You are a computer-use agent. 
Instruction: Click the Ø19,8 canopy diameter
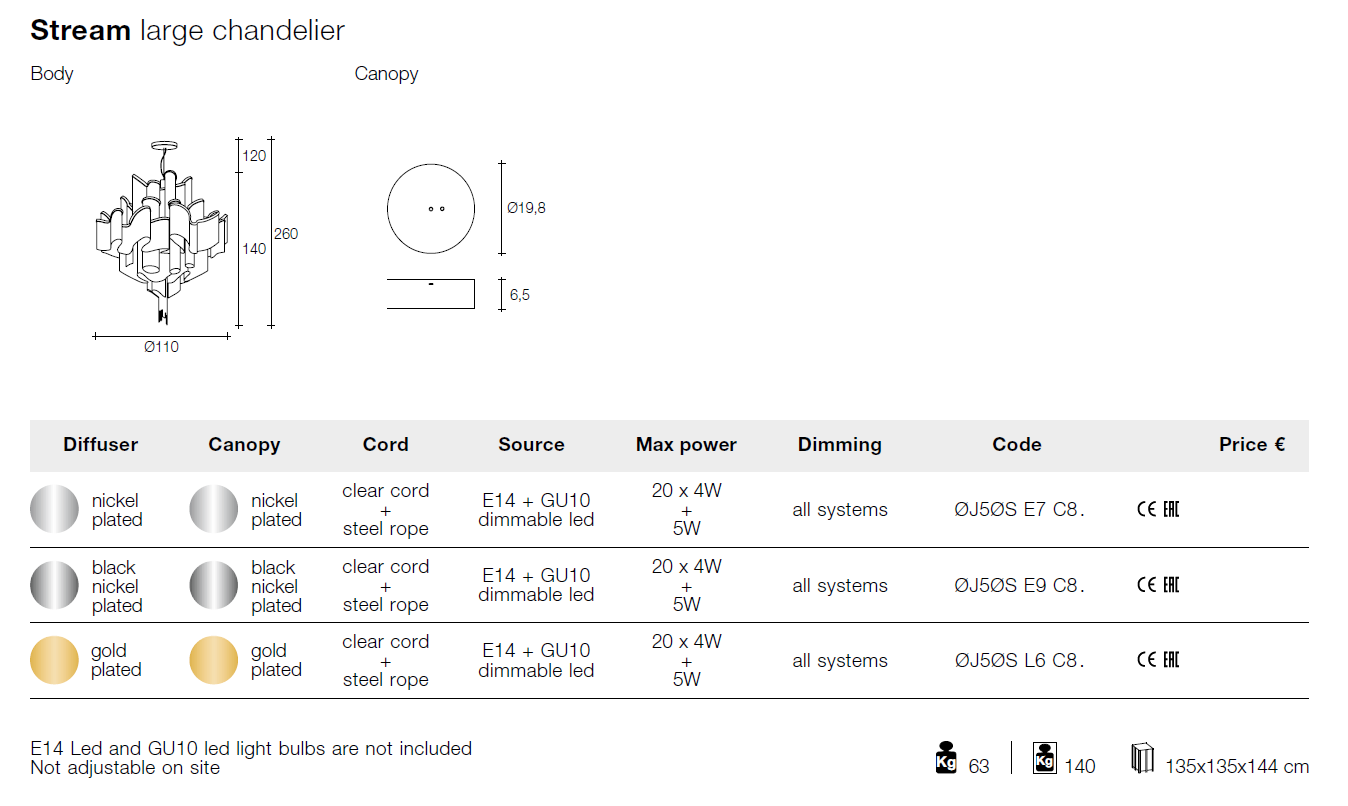526,208
